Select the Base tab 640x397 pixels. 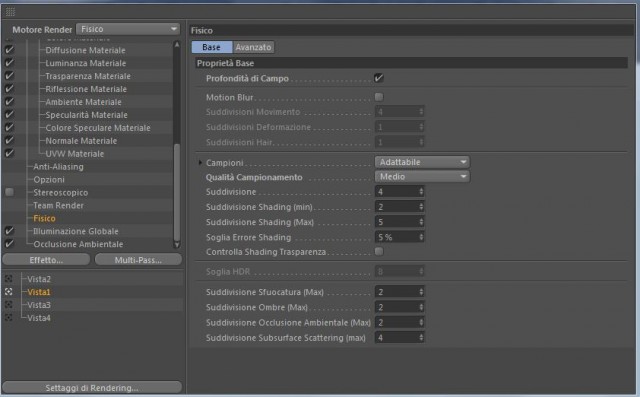pyautogui.click(x=211, y=47)
